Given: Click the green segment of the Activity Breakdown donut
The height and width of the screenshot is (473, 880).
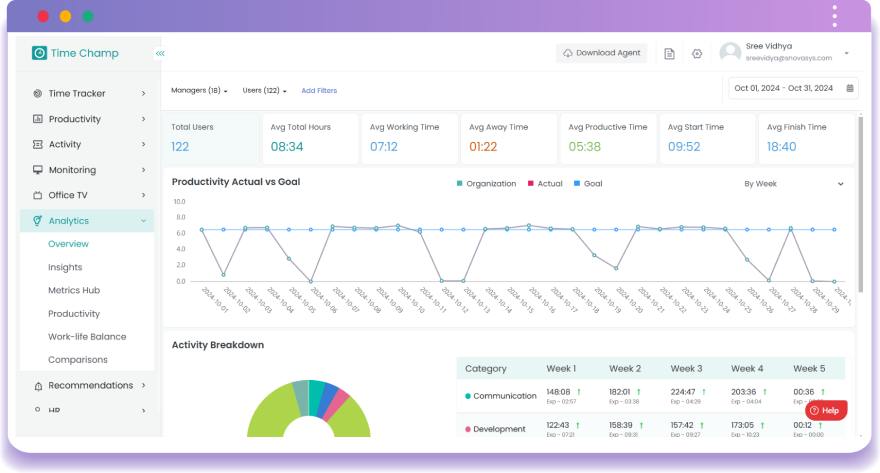Looking at the screenshot, I should pos(265,413).
